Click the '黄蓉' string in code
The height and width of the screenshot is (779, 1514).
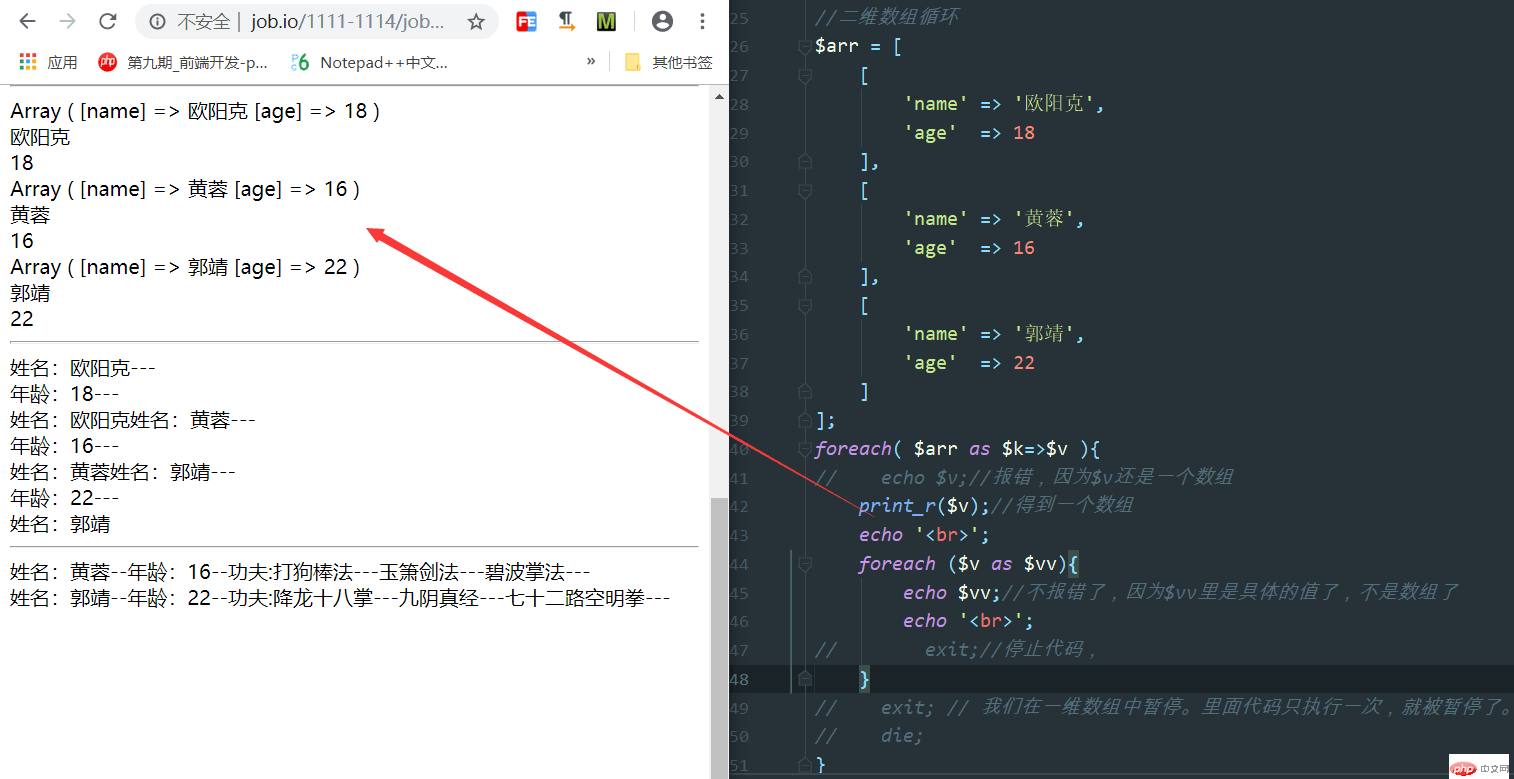pos(1045,219)
